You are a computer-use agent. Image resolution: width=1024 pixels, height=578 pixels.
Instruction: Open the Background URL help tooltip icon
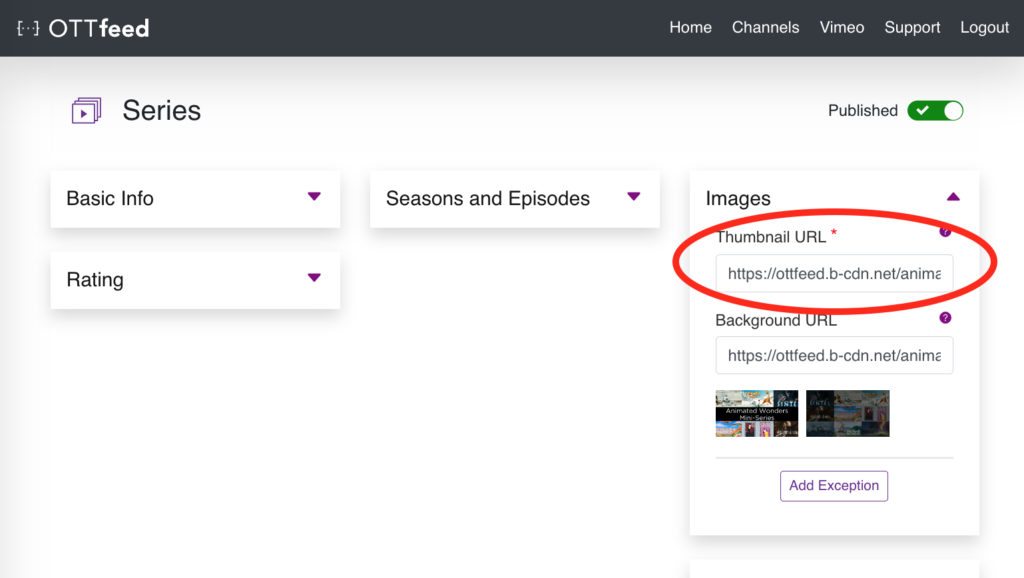click(946, 317)
